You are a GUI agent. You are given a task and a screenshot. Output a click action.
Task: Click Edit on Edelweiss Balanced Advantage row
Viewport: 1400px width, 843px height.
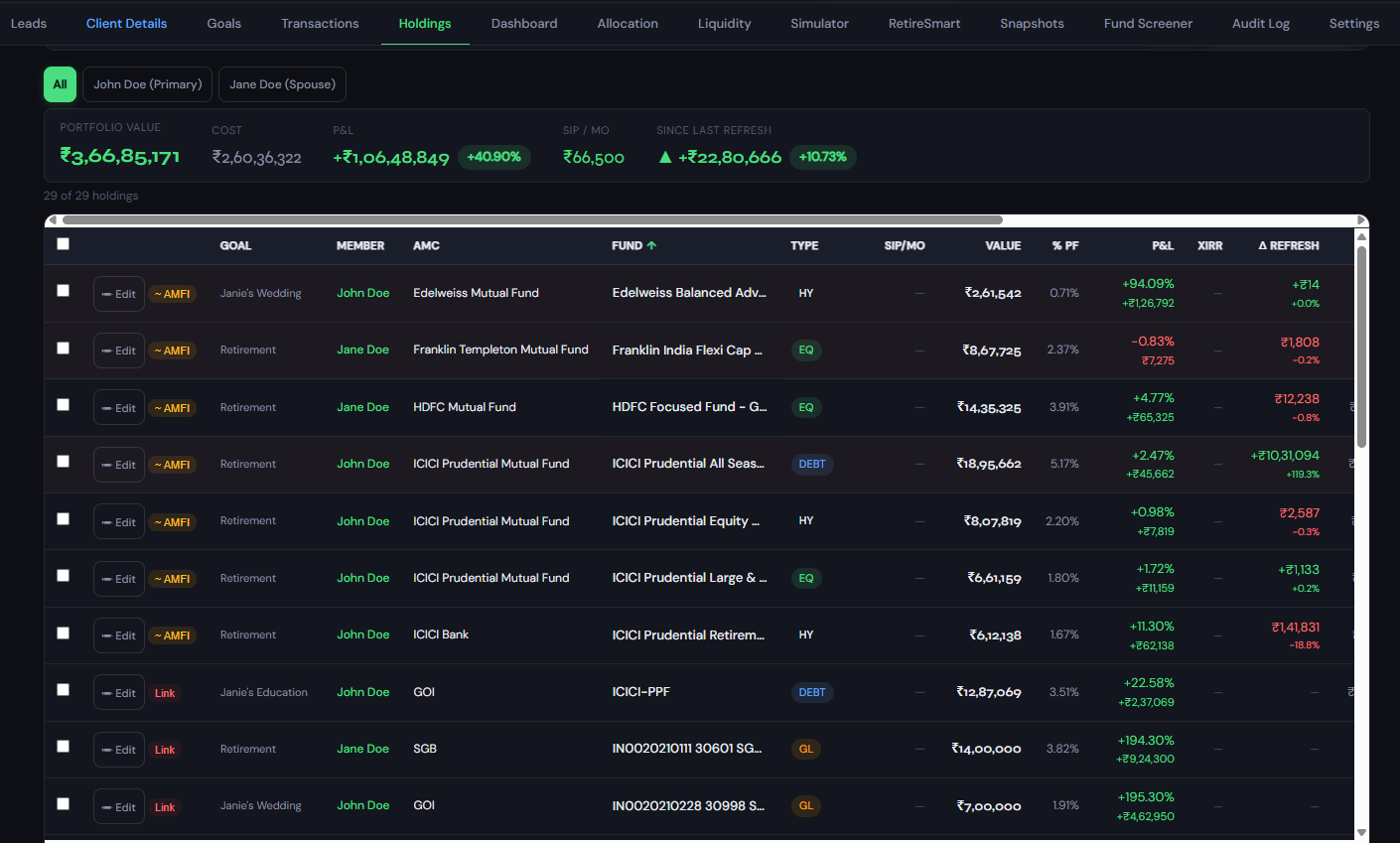click(119, 294)
